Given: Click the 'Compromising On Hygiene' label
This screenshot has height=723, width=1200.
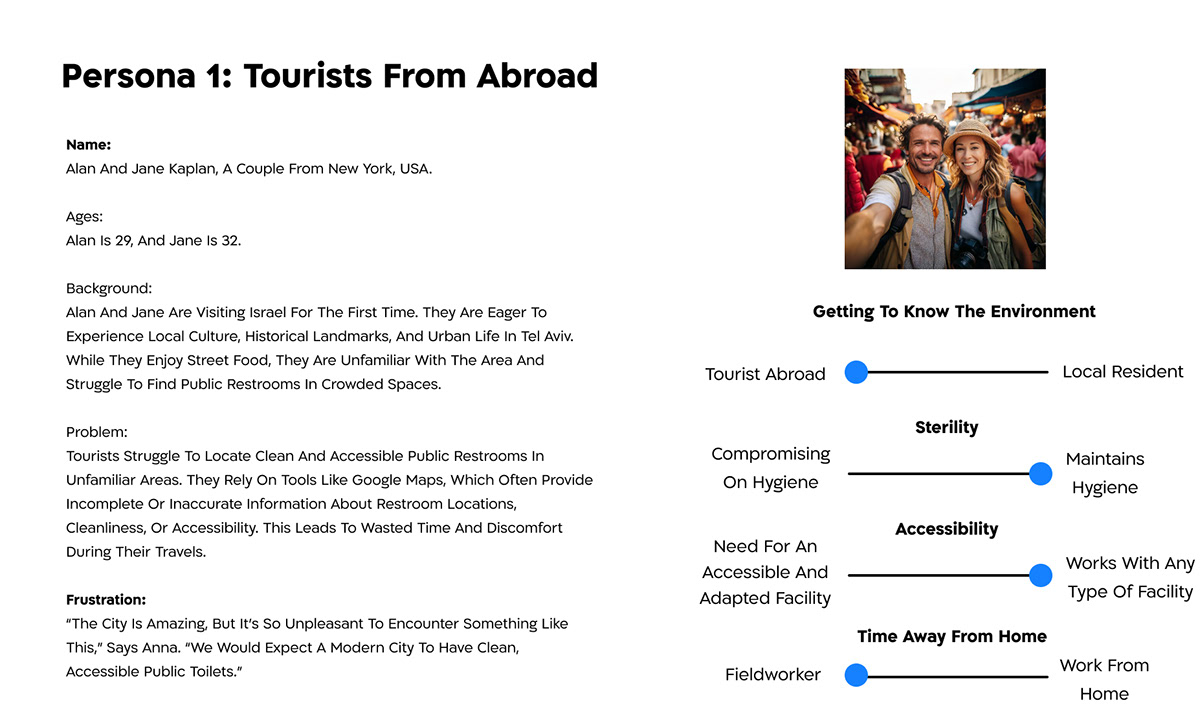Looking at the screenshot, I should point(770,468).
